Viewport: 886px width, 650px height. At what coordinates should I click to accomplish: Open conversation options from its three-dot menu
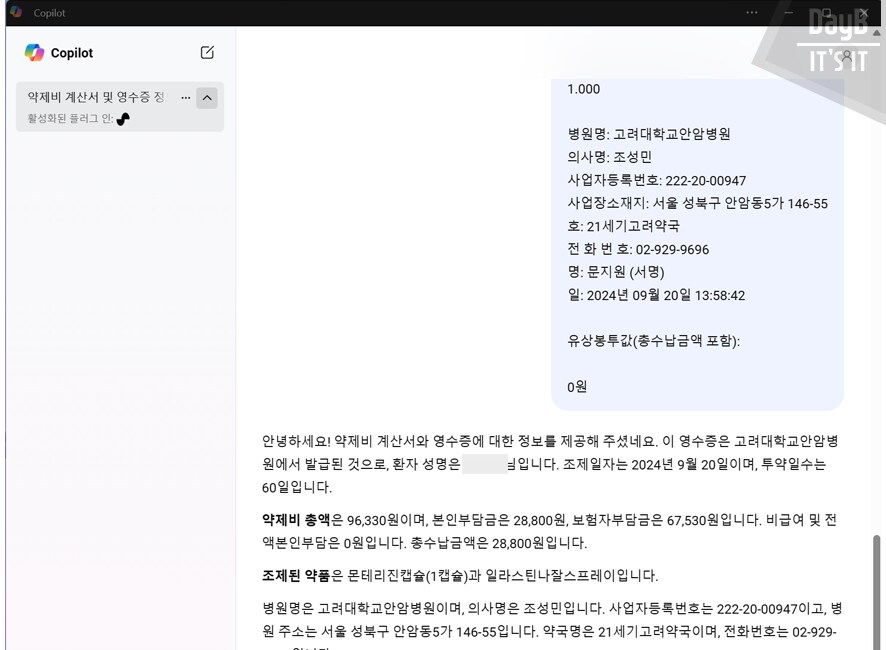(x=185, y=98)
